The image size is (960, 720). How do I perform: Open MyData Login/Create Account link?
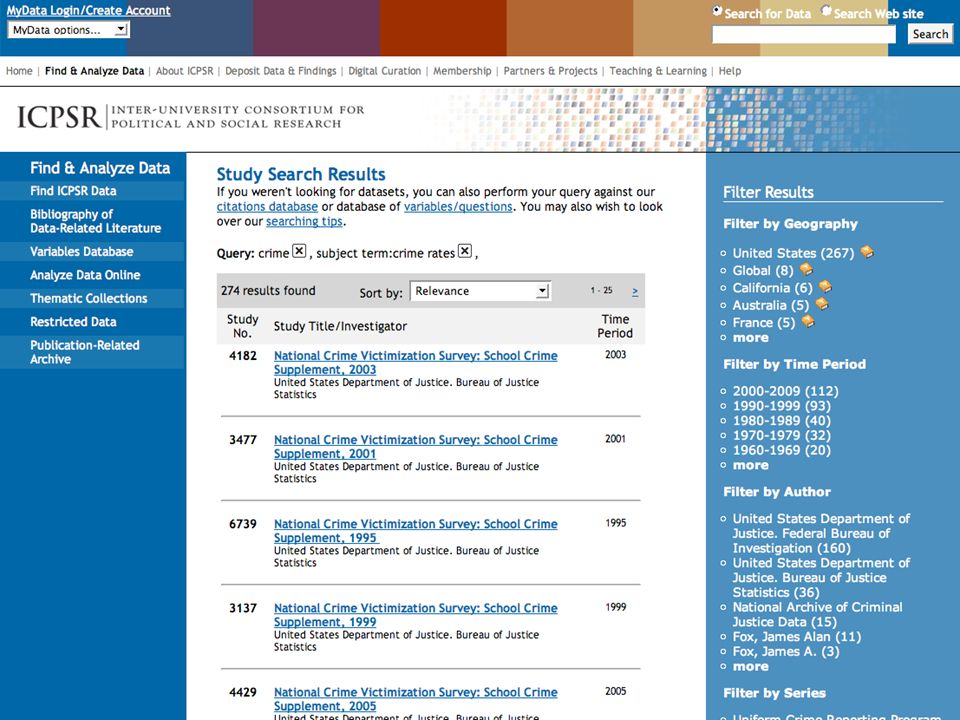pos(89,10)
